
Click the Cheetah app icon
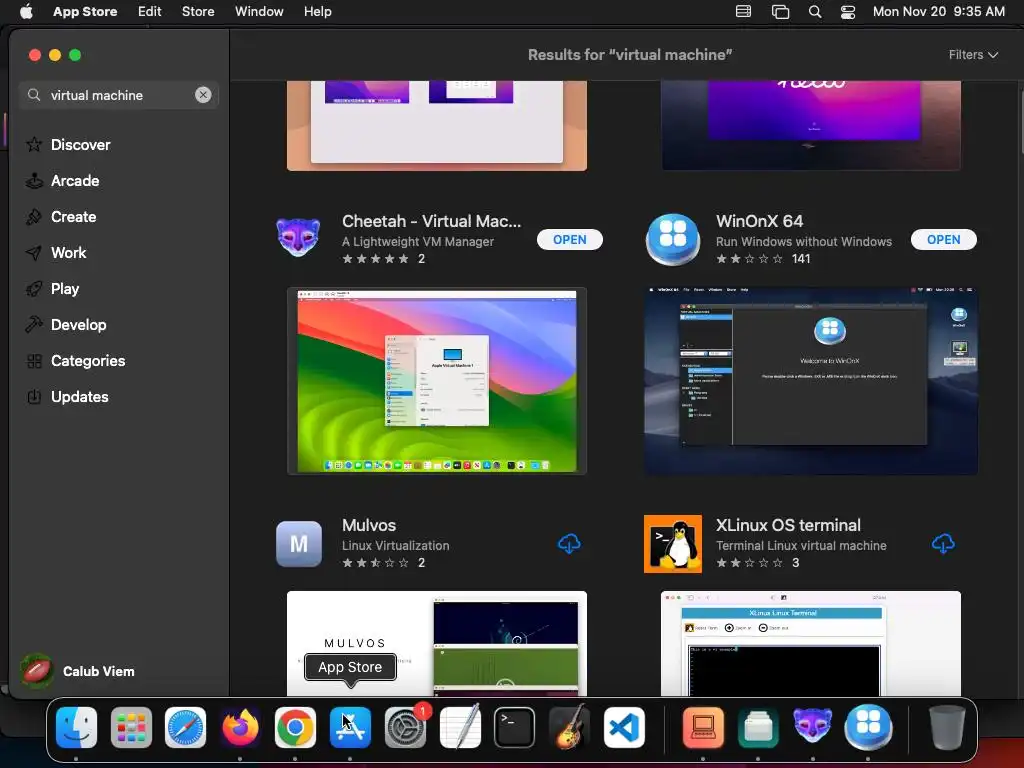coord(298,238)
